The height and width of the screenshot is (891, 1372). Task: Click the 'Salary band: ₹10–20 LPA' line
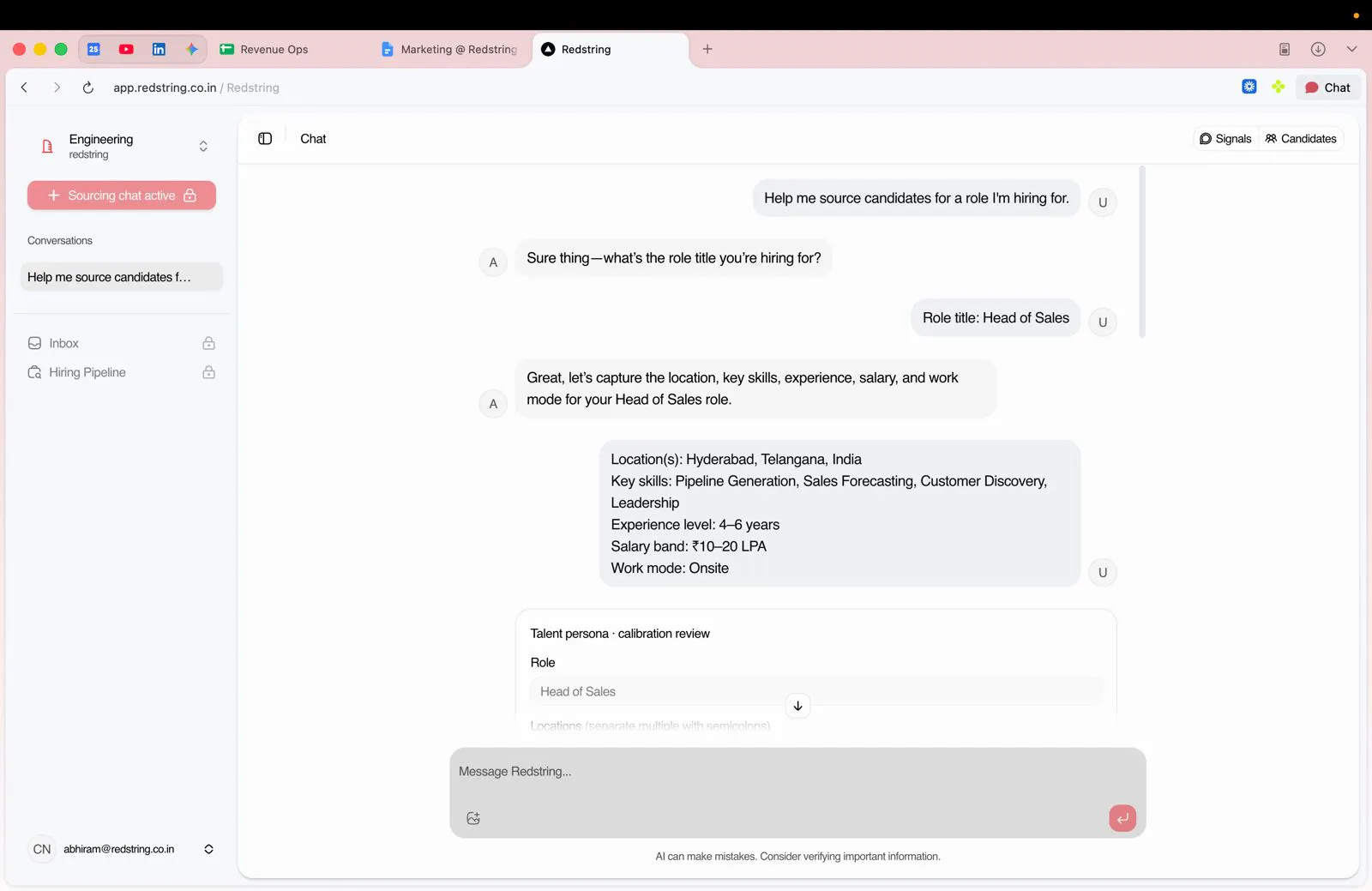[x=689, y=546]
